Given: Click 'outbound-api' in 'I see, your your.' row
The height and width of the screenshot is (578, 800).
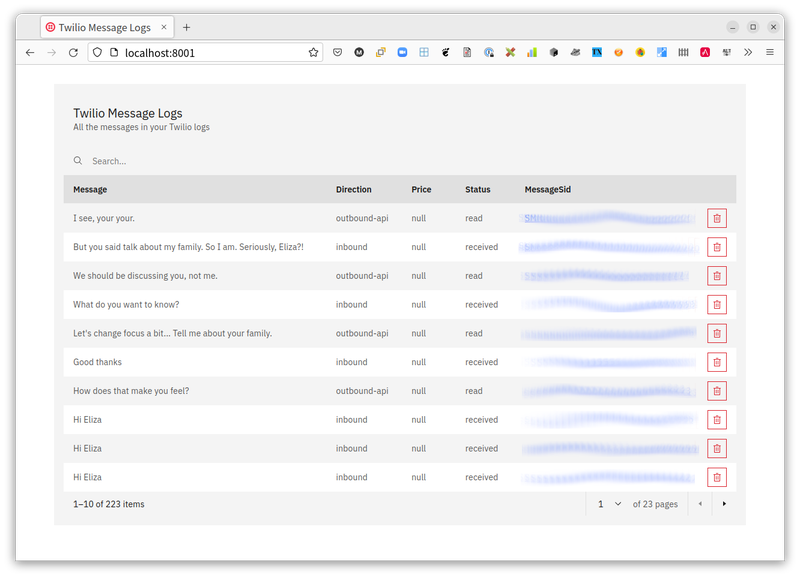Looking at the screenshot, I should coord(362,218).
